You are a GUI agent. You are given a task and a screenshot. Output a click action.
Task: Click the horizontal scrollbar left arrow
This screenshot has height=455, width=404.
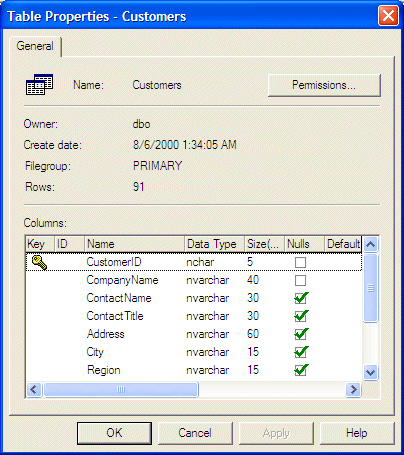34,389
